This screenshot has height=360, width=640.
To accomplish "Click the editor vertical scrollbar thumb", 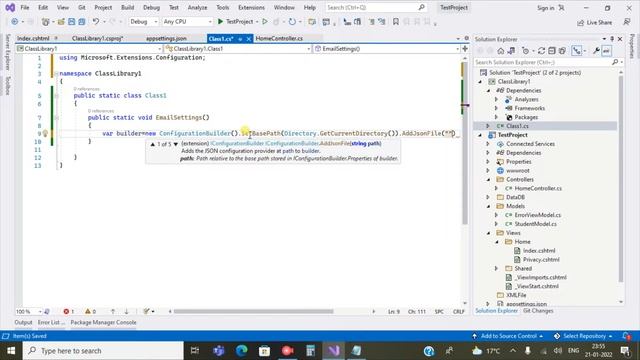I will (465, 143).
